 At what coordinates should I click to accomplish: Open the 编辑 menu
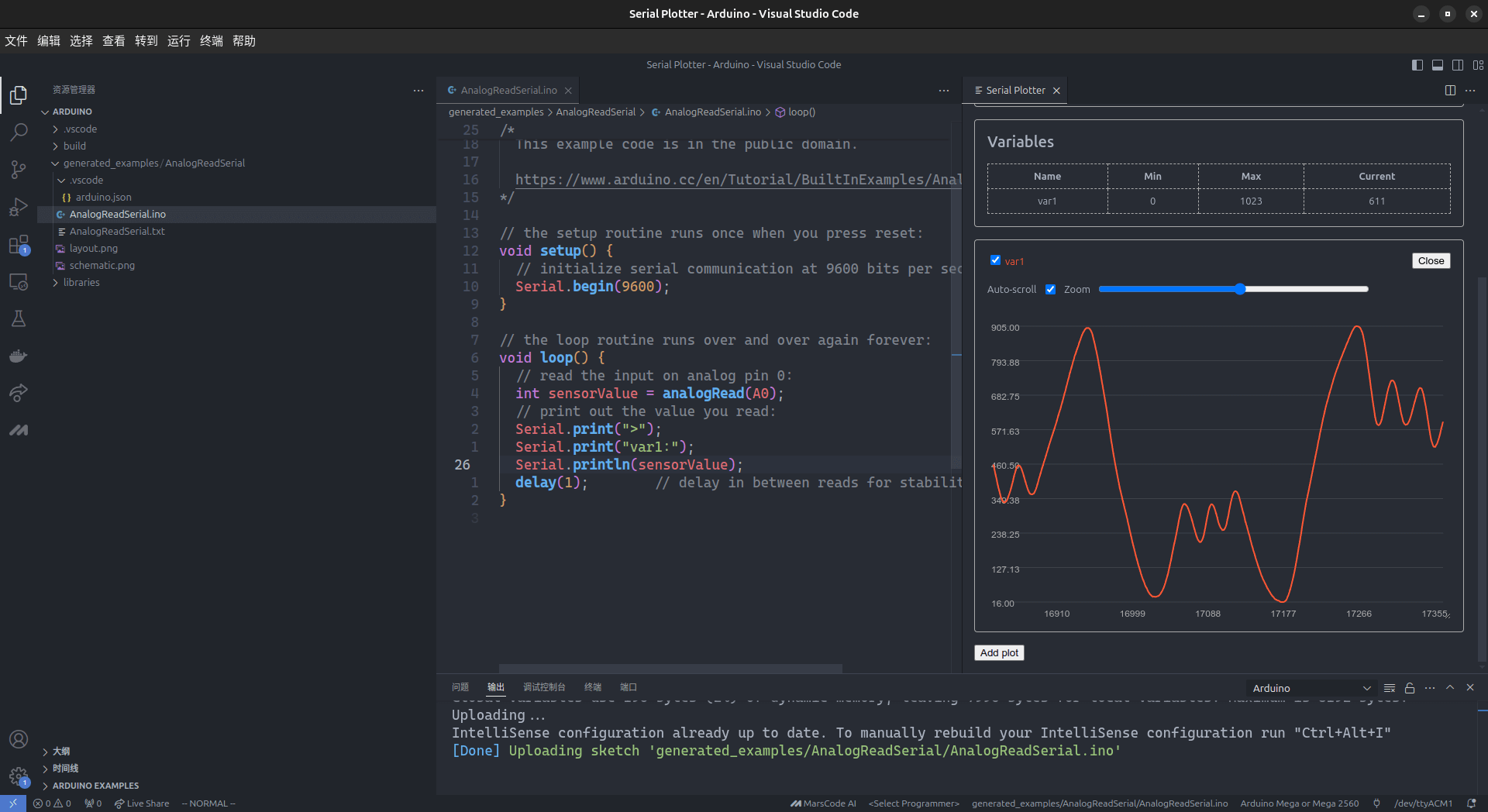tap(49, 41)
